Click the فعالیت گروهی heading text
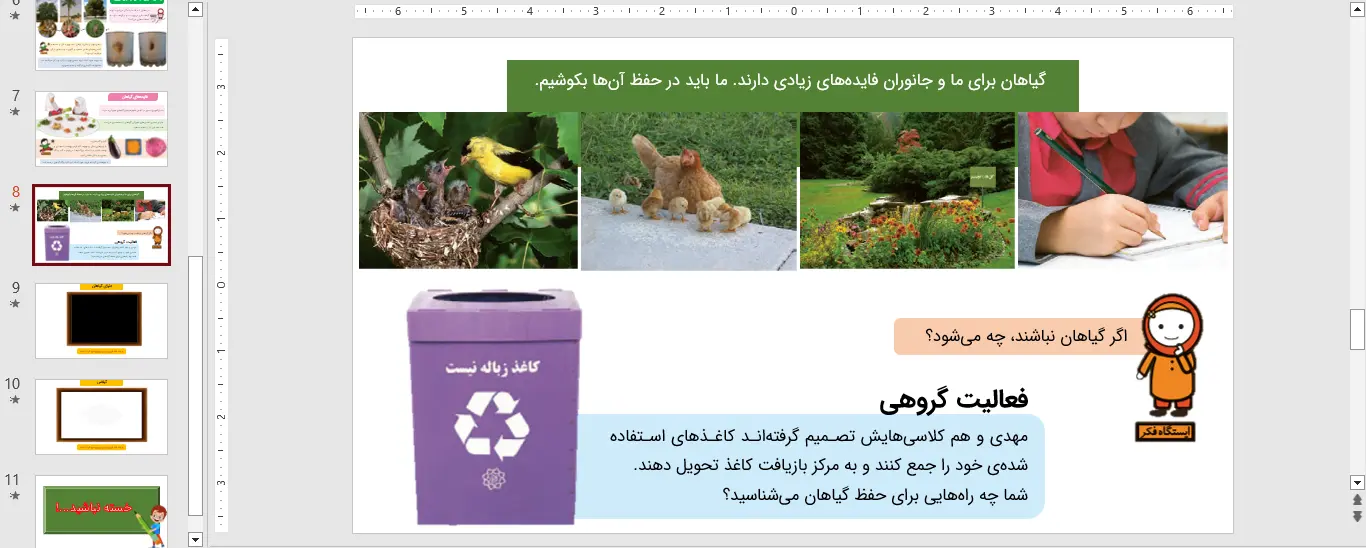This screenshot has width=1366, height=548. [x=953, y=399]
